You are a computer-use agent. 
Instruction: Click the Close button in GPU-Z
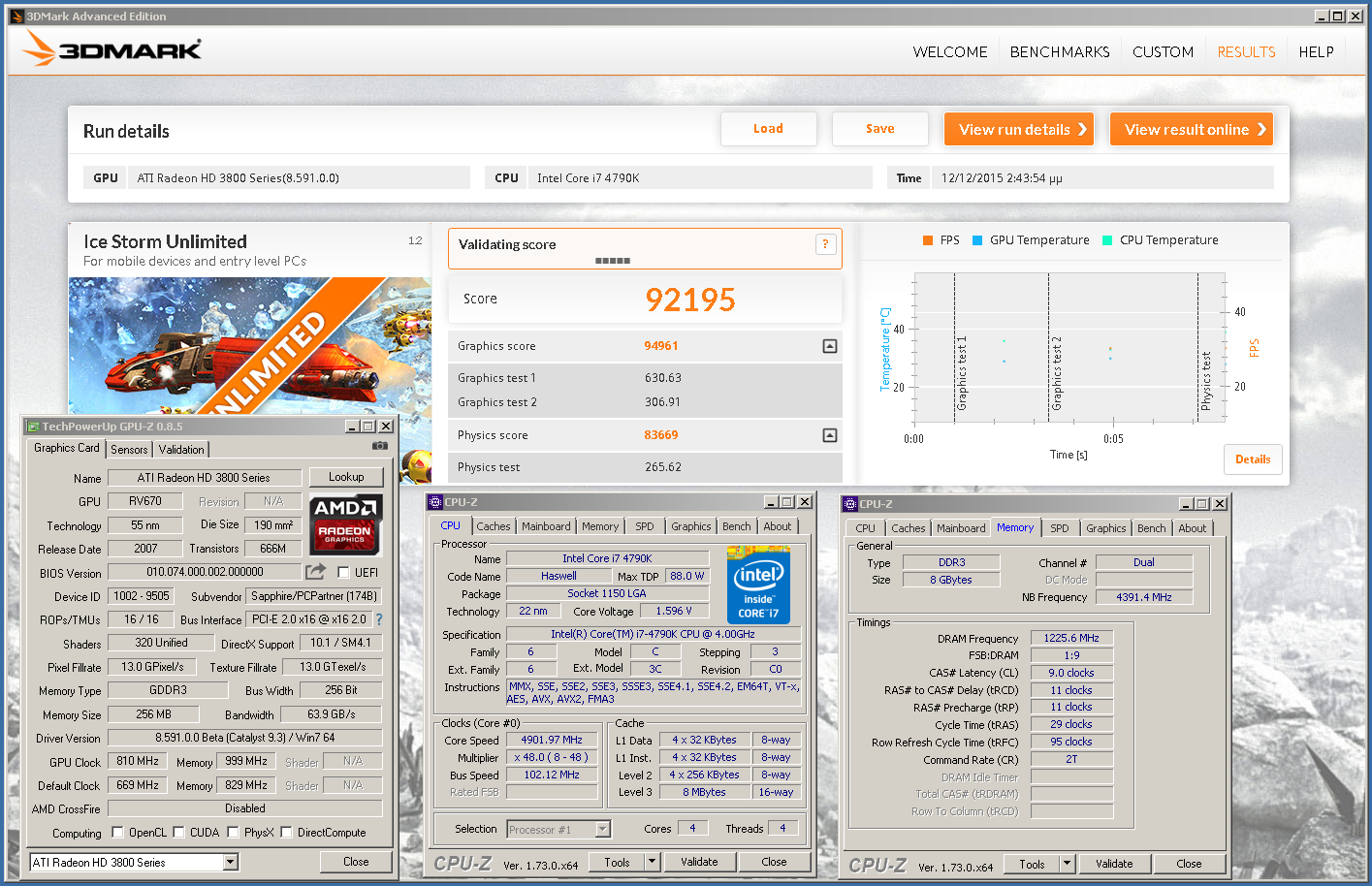tap(356, 862)
